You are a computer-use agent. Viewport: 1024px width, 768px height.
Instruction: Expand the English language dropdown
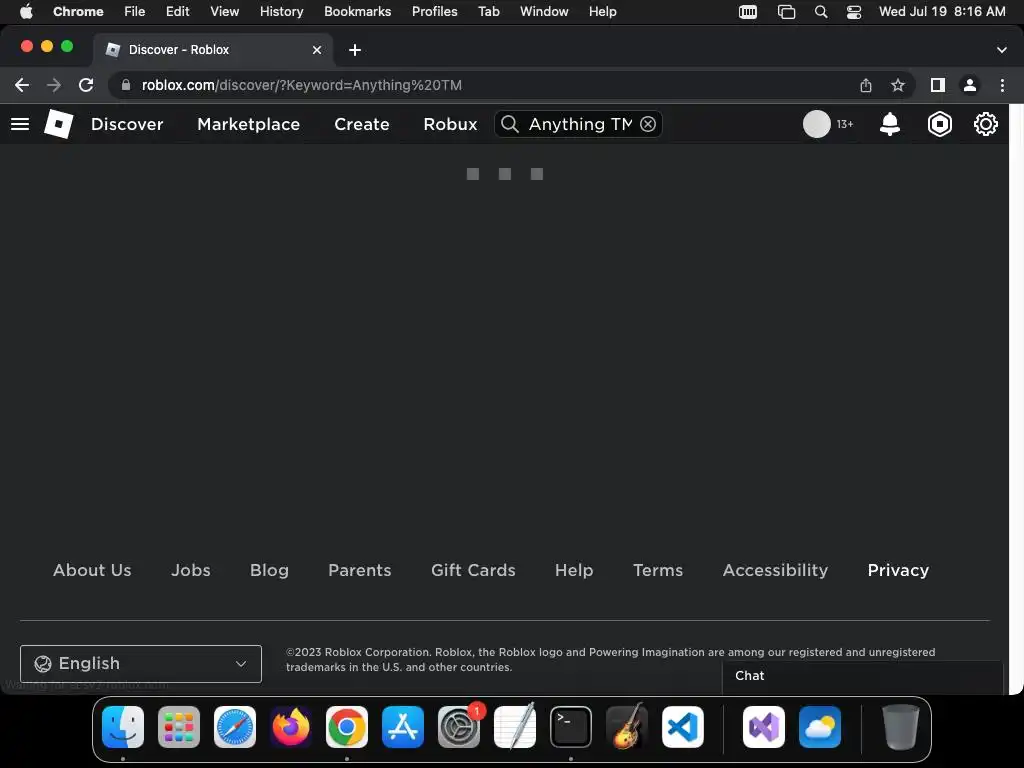[141, 664]
